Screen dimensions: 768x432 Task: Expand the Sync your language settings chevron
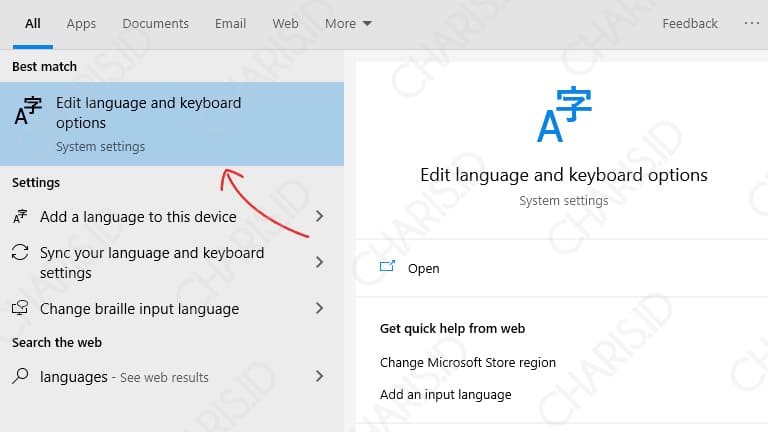pyautogui.click(x=319, y=262)
